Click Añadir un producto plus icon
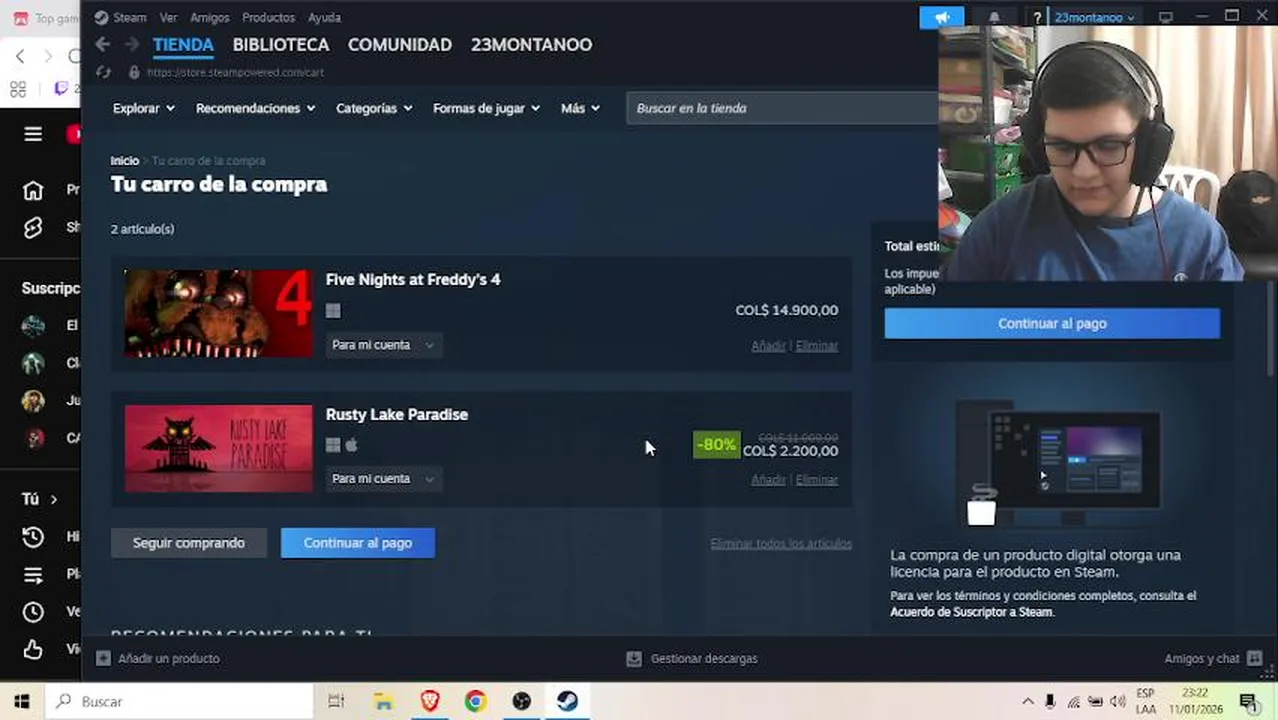The height and width of the screenshot is (720, 1278). 103,658
